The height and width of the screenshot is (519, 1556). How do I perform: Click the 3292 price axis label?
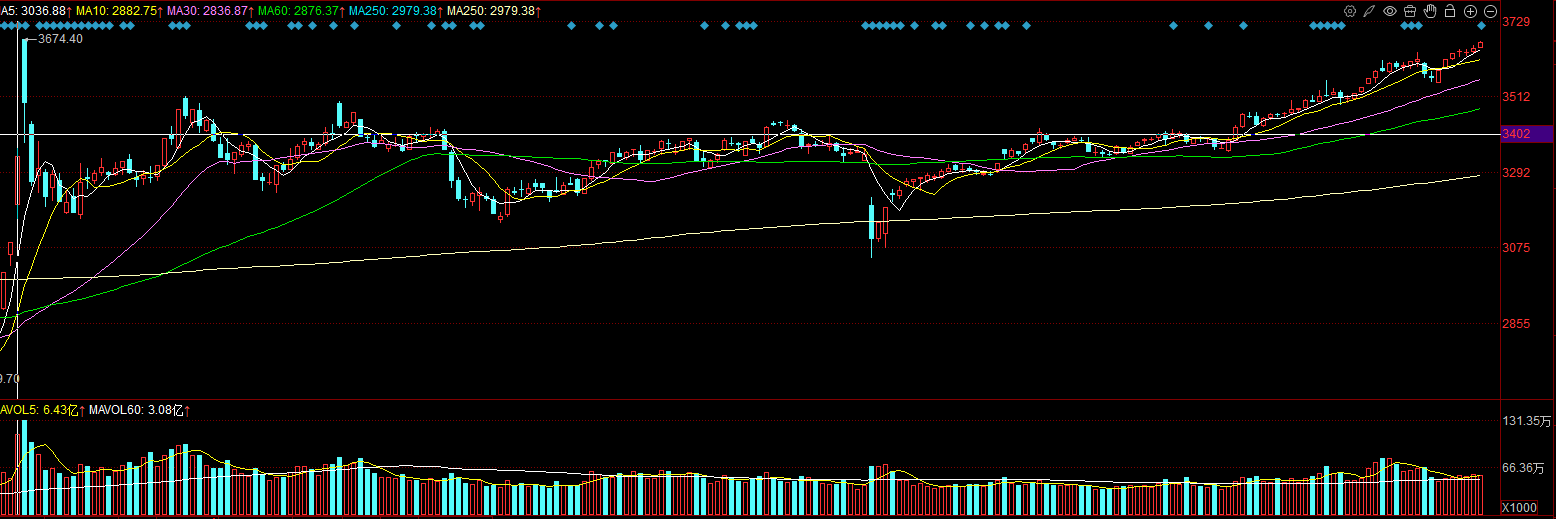pyautogui.click(x=1516, y=172)
